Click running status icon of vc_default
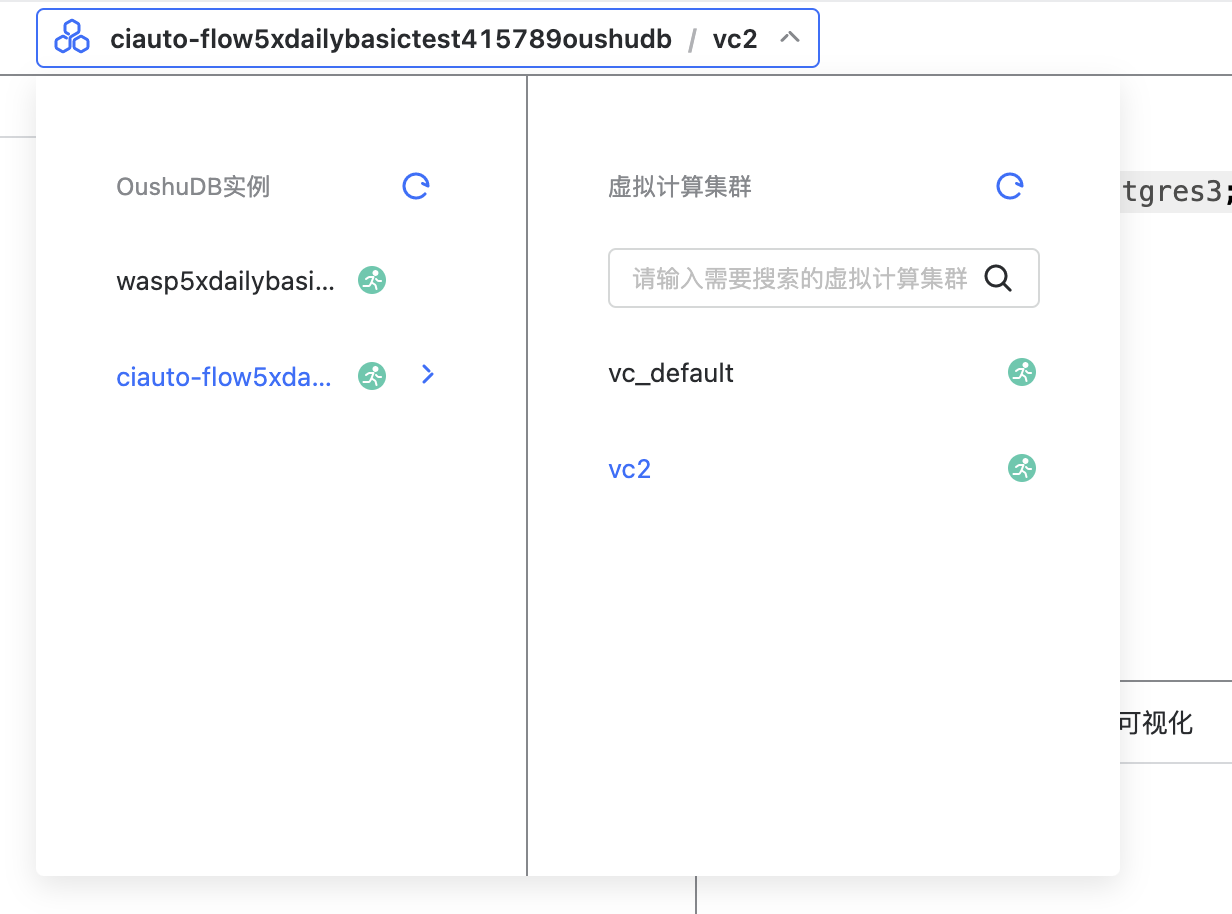Viewport: 1232px width, 914px height. coord(1022,372)
